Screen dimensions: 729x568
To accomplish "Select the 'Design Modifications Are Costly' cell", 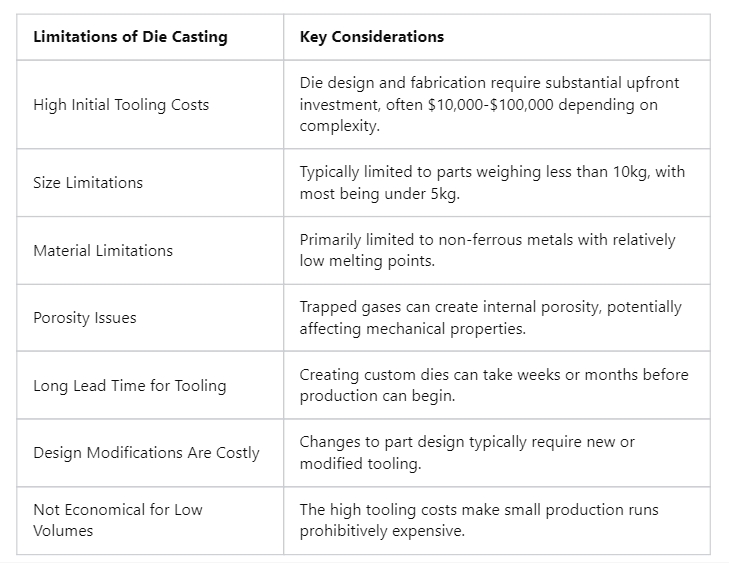I will click(x=146, y=453).
